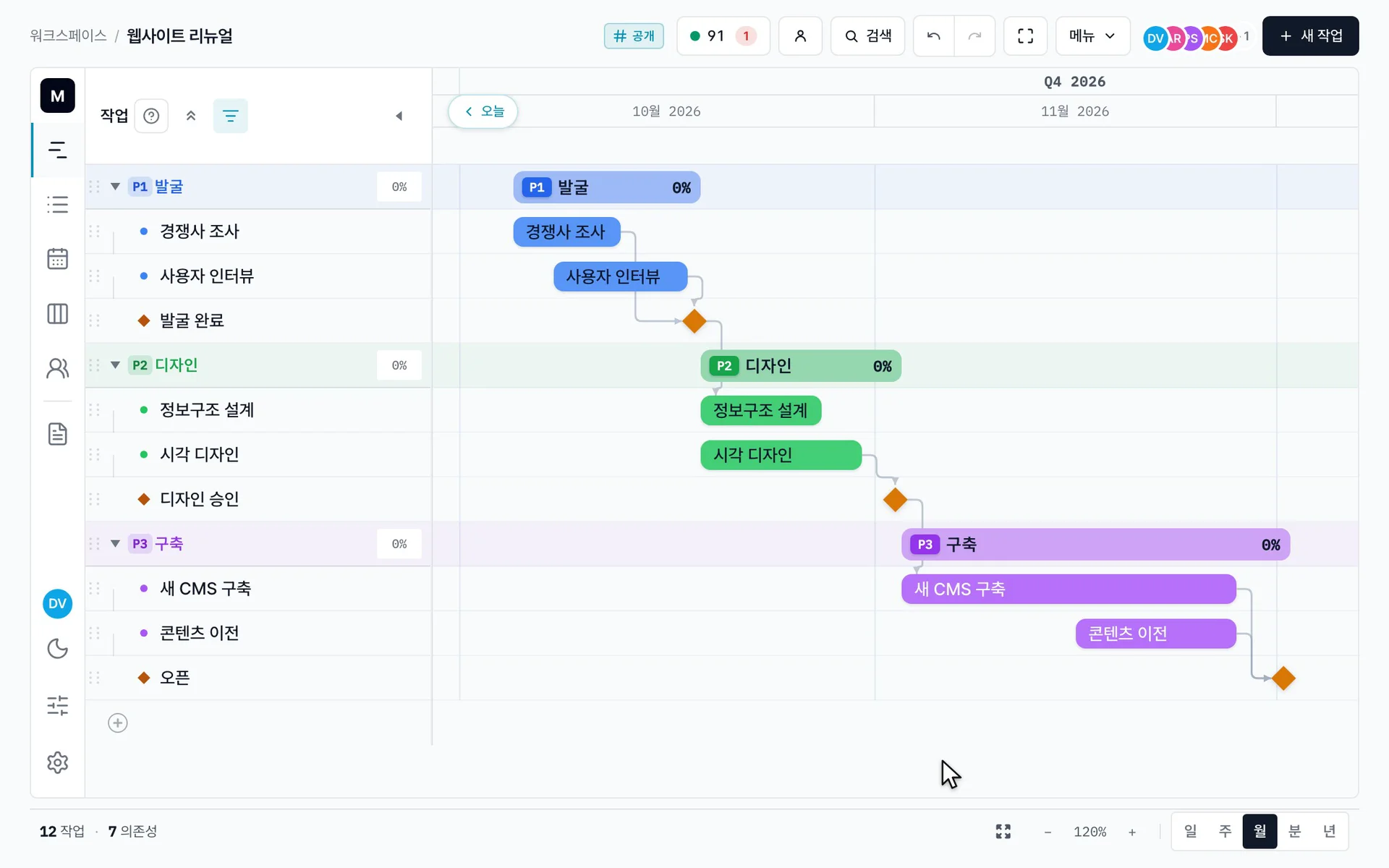
Task: Click the zoom-to-fit icon in footer
Action: pyautogui.click(x=1003, y=831)
